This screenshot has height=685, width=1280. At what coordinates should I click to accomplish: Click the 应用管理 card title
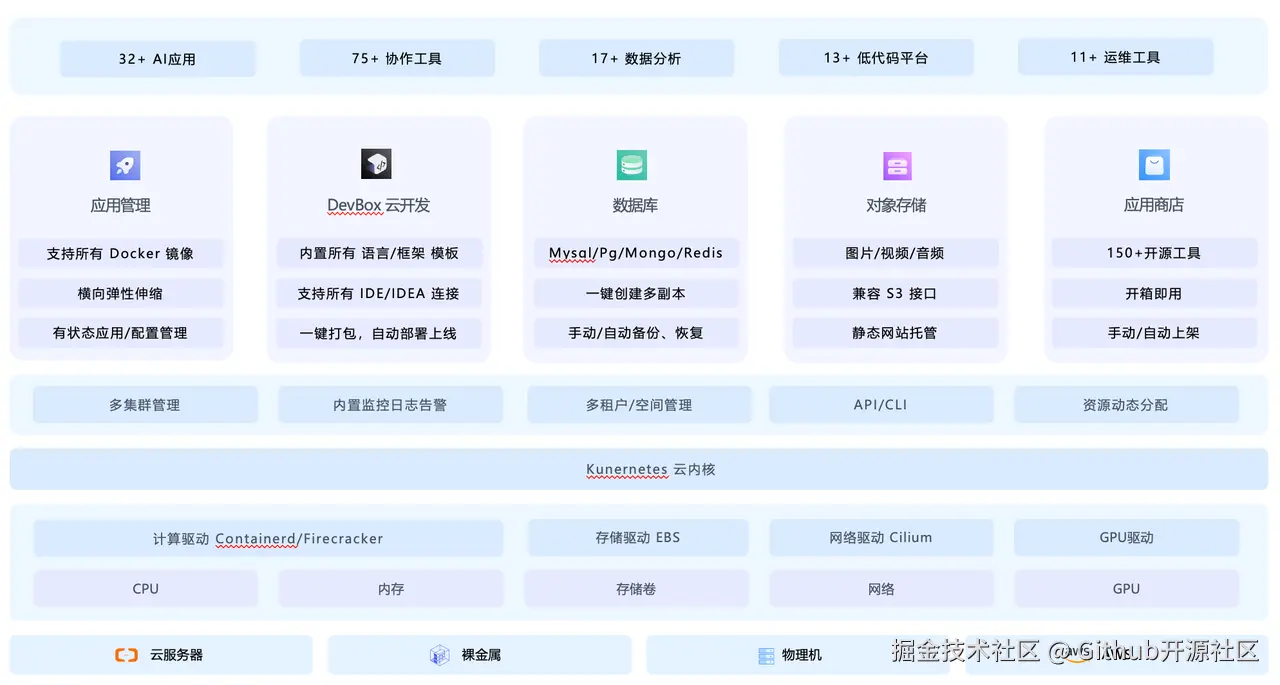[x=121, y=205]
